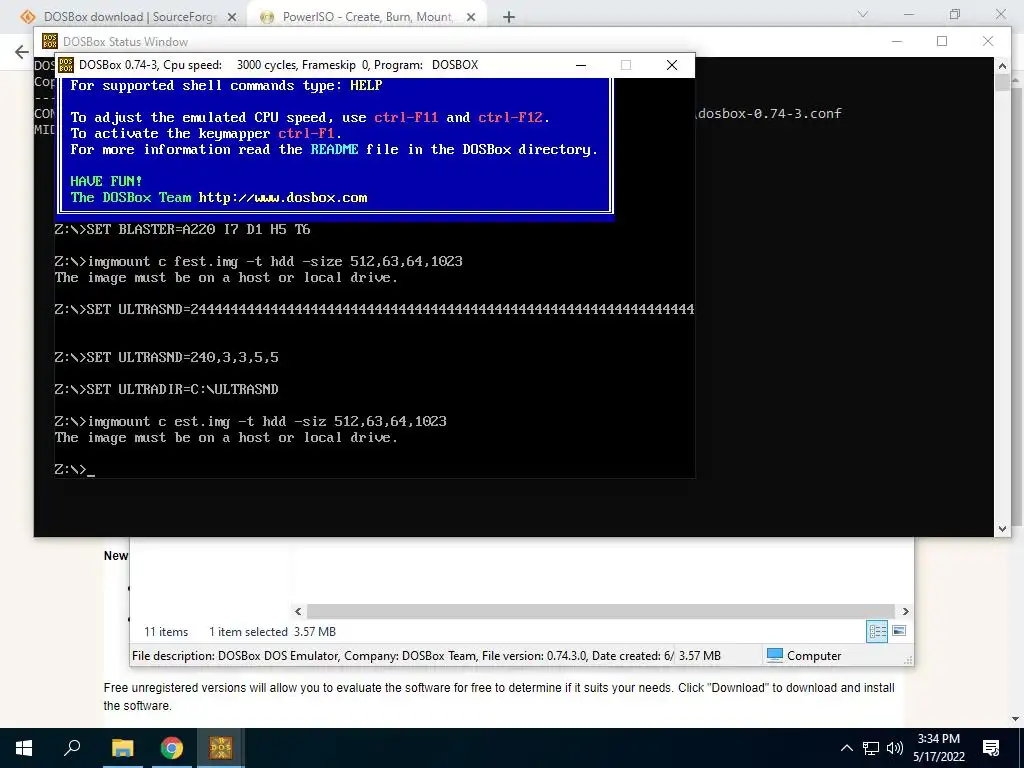Screen dimensions: 1024x768
Task: Open the network status tray icon
Action: tap(871, 748)
